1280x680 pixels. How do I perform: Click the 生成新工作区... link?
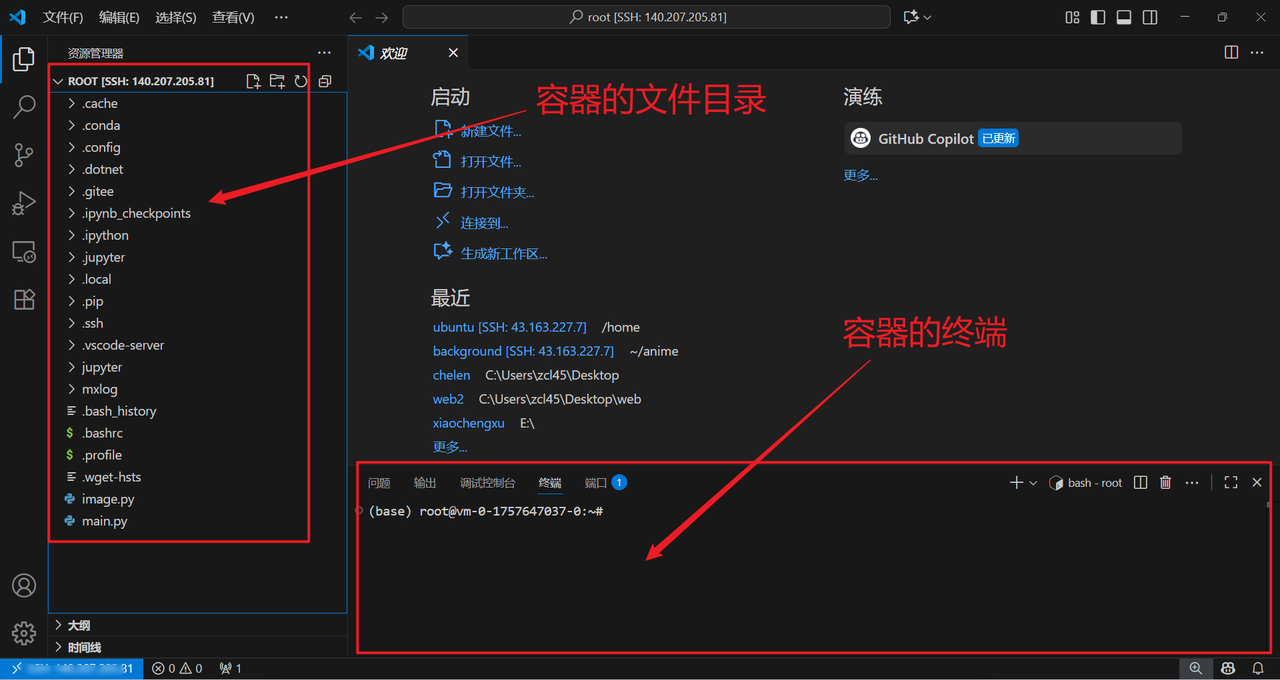coord(503,254)
